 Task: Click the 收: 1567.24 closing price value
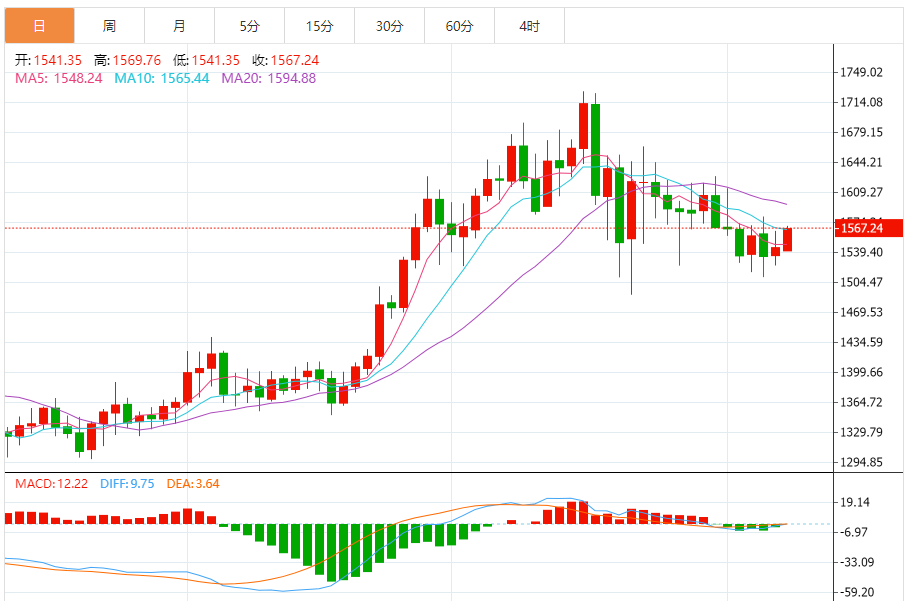(x=285, y=60)
